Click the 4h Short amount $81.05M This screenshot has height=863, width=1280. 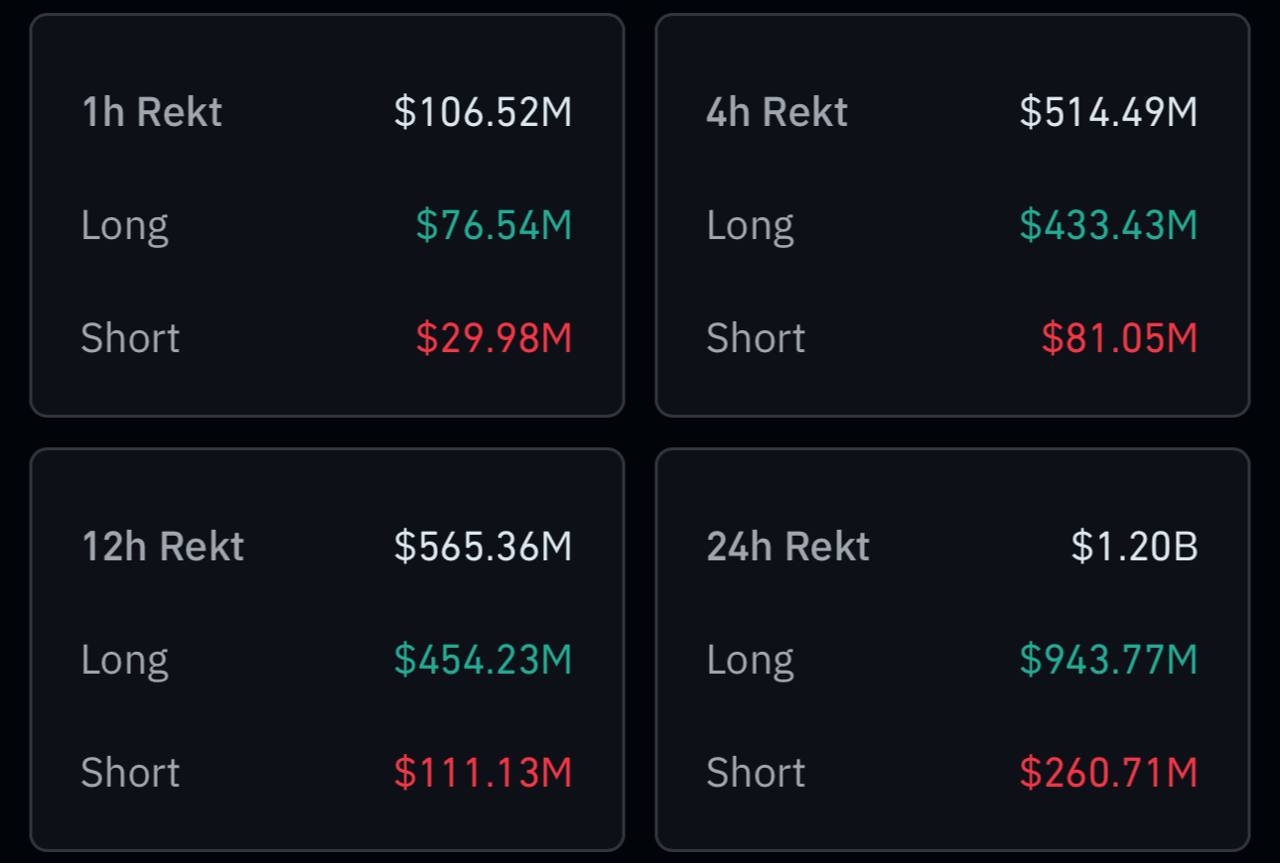click(1119, 338)
